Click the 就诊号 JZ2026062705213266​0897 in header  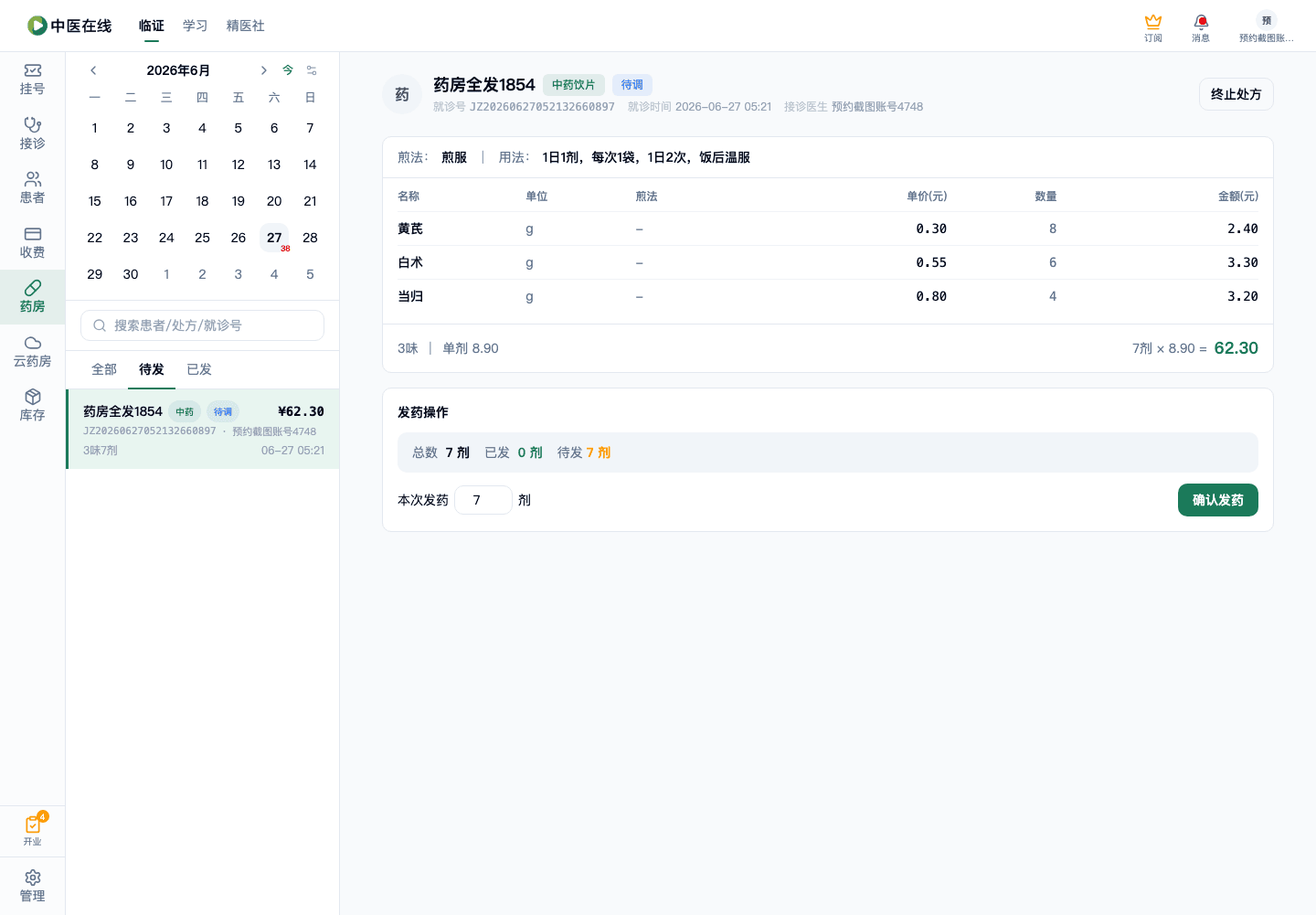(524, 107)
